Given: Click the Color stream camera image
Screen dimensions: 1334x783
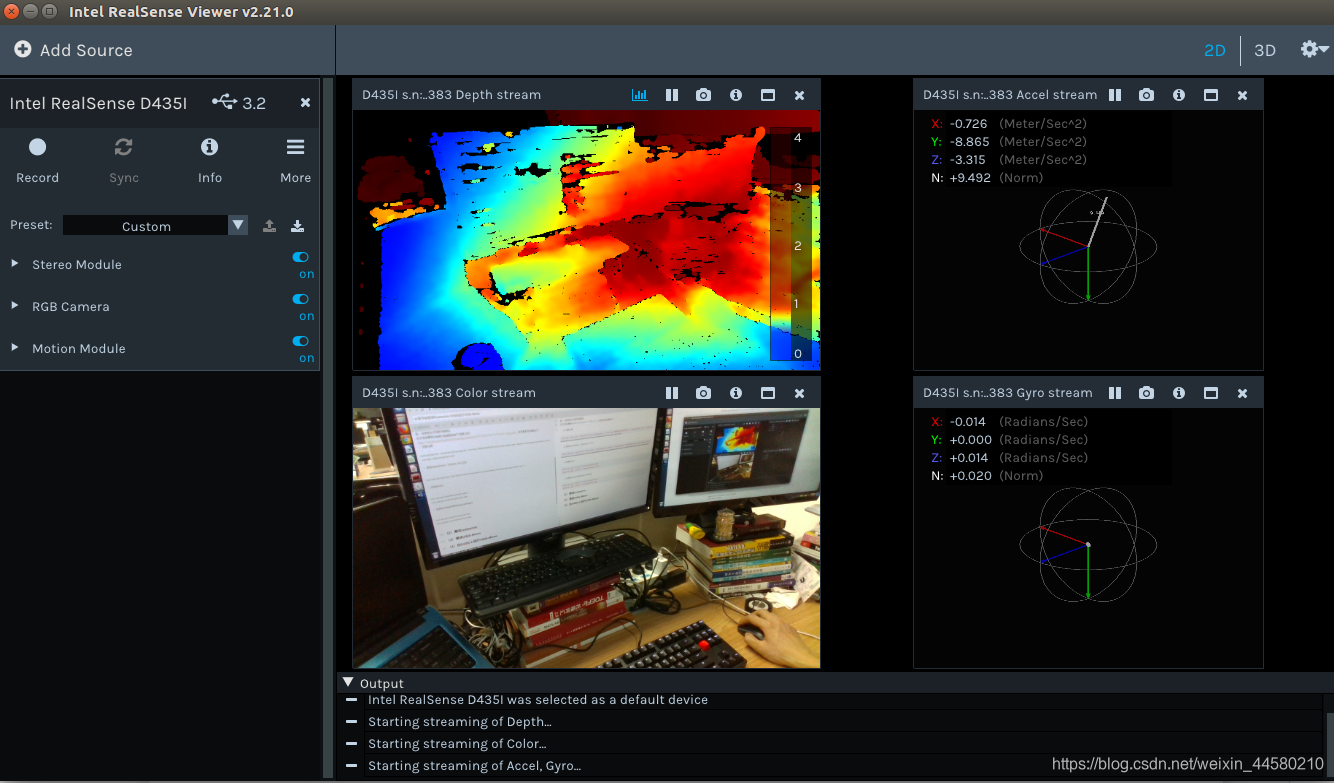Looking at the screenshot, I should pos(586,538).
